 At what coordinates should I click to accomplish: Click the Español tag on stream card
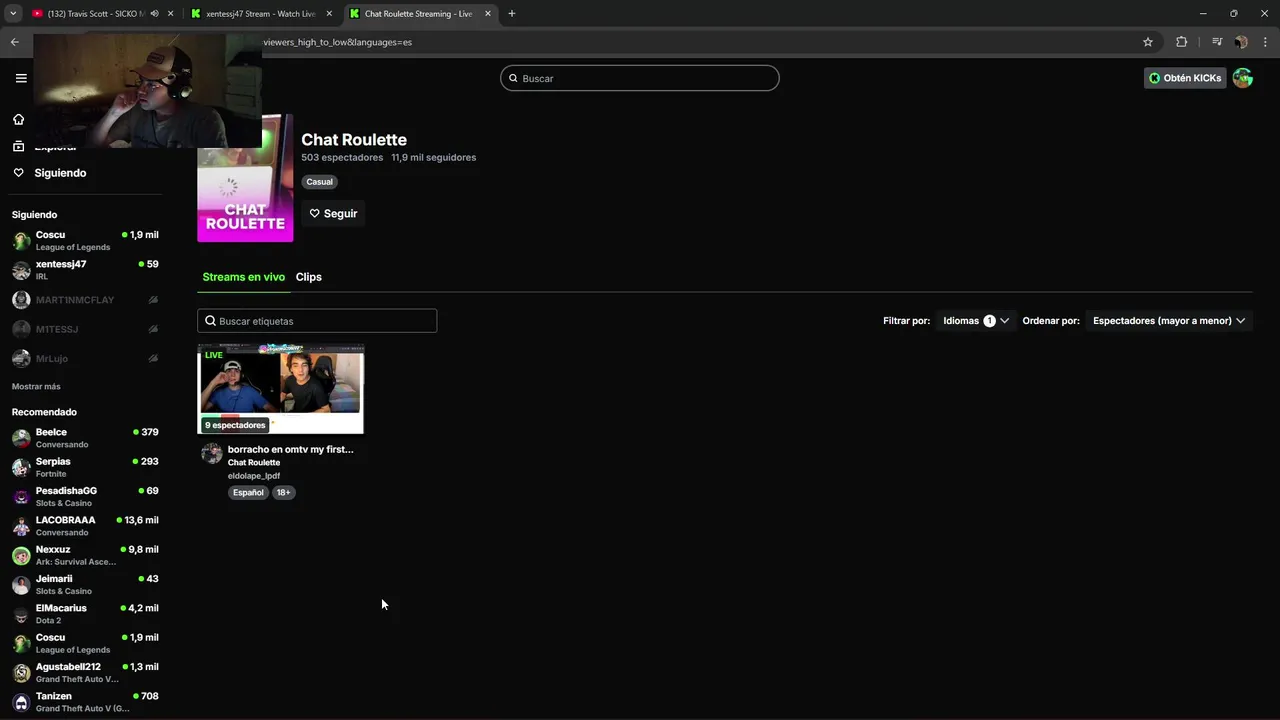tap(248, 492)
